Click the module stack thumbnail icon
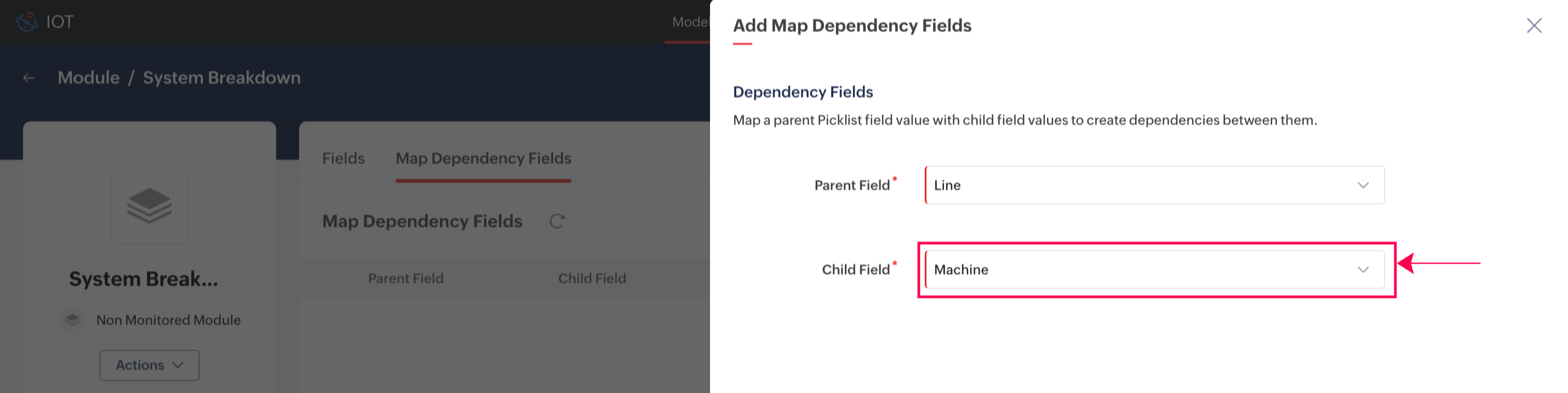Screen dimensions: 1568x393 [x=149, y=206]
